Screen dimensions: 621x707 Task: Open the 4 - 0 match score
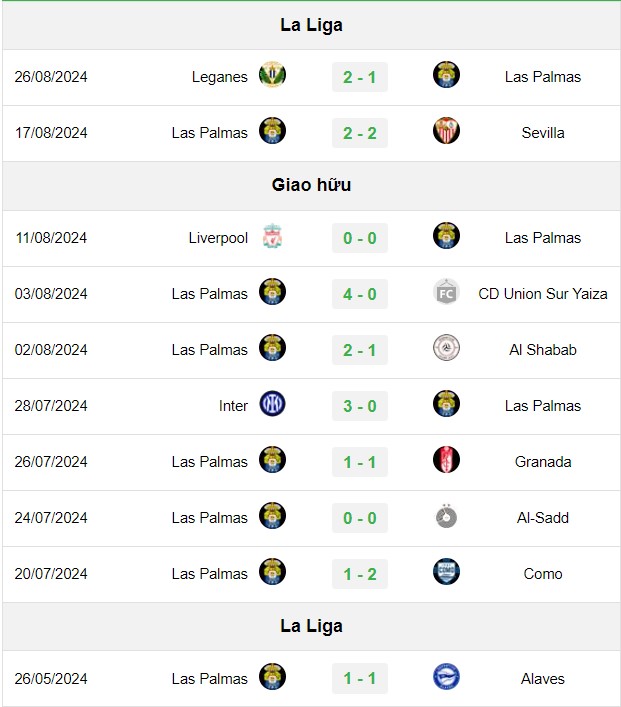click(x=360, y=294)
